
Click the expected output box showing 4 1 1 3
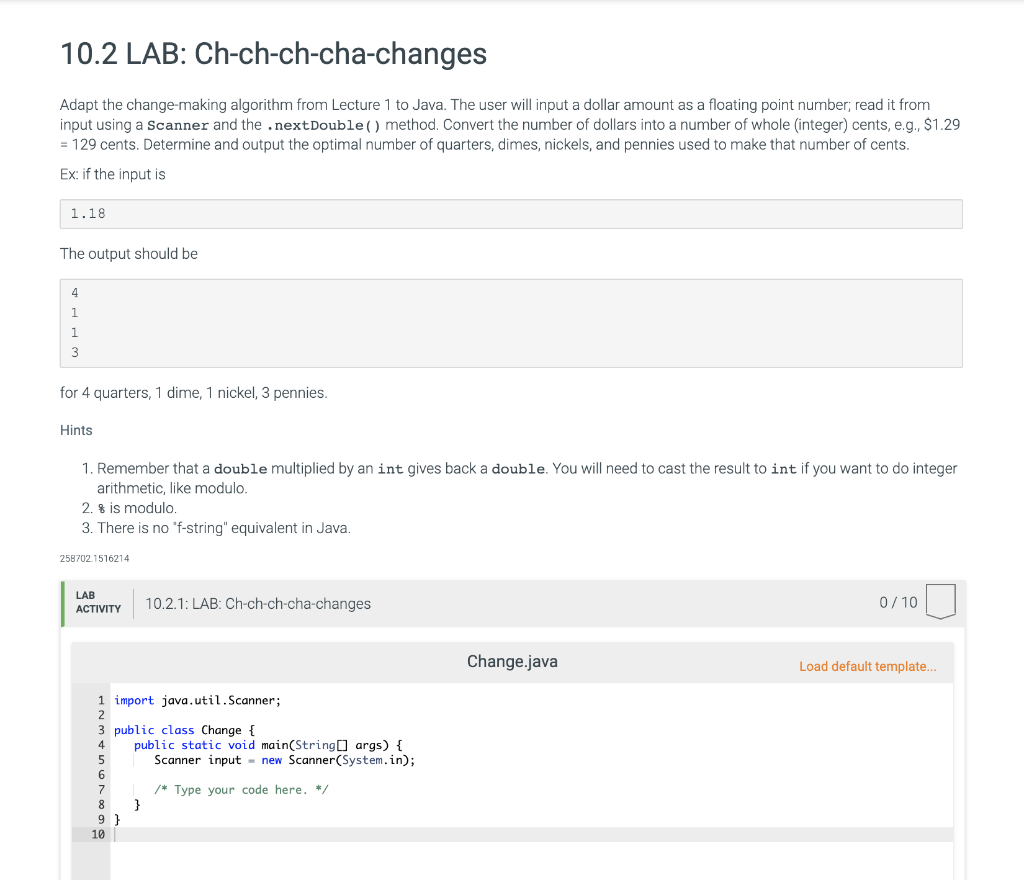click(x=511, y=322)
